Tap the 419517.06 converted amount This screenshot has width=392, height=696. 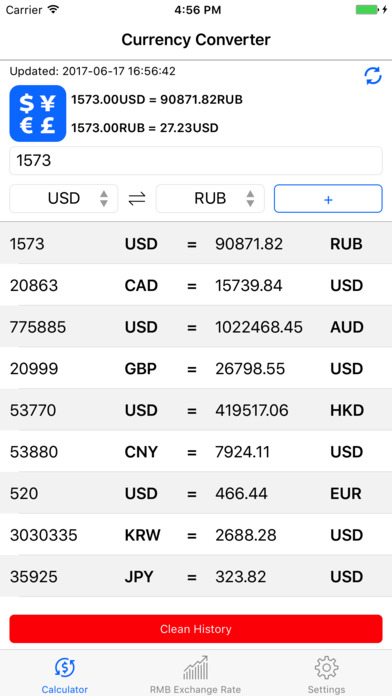click(x=252, y=410)
